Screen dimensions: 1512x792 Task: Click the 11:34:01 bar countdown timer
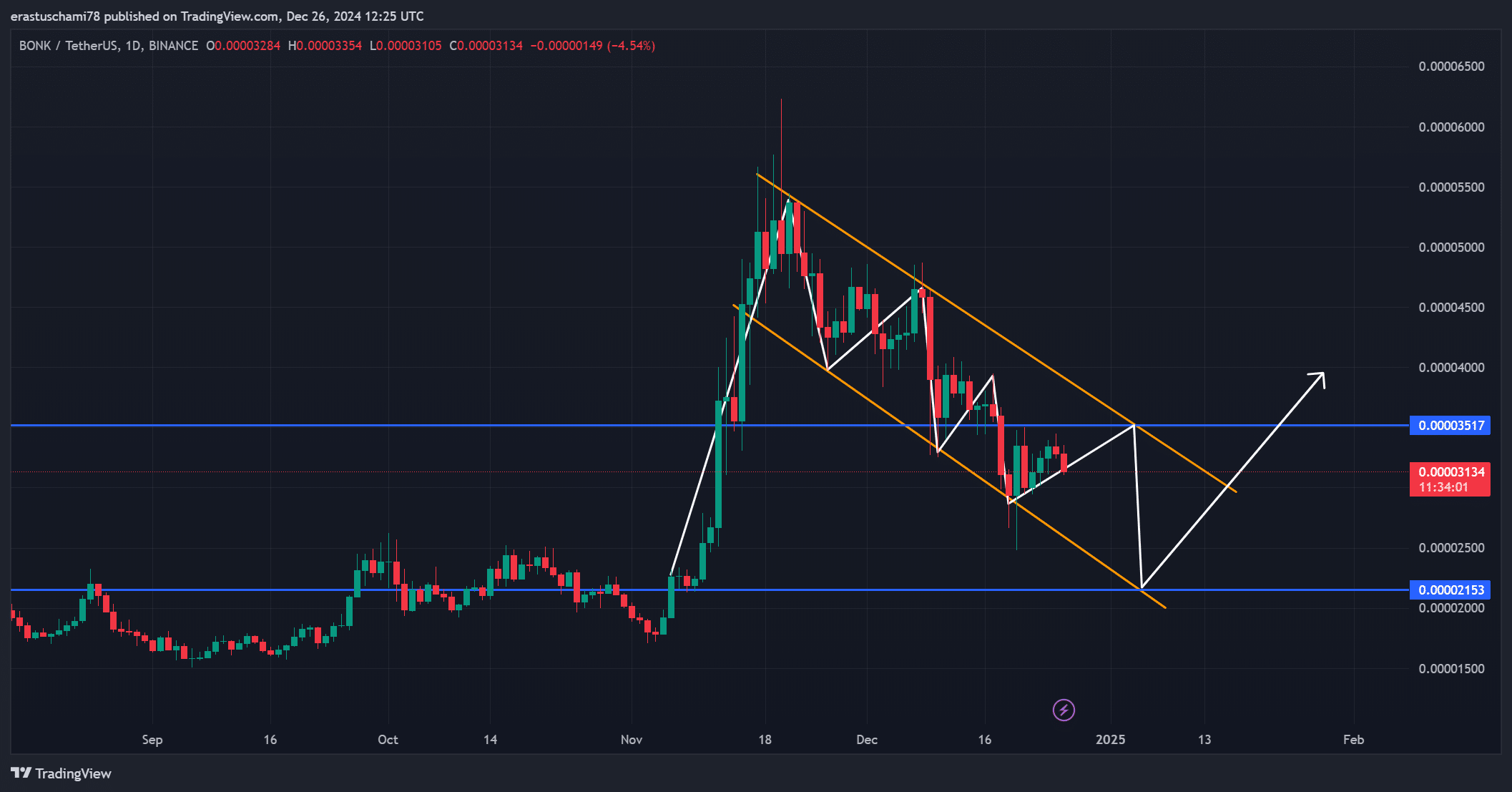pyautogui.click(x=1443, y=487)
